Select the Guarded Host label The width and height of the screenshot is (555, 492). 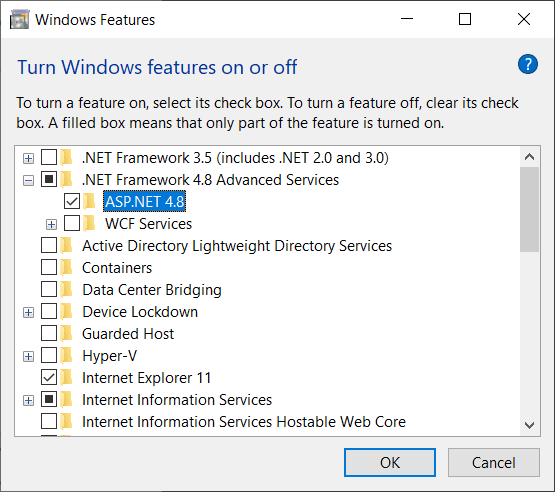coord(128,334)
